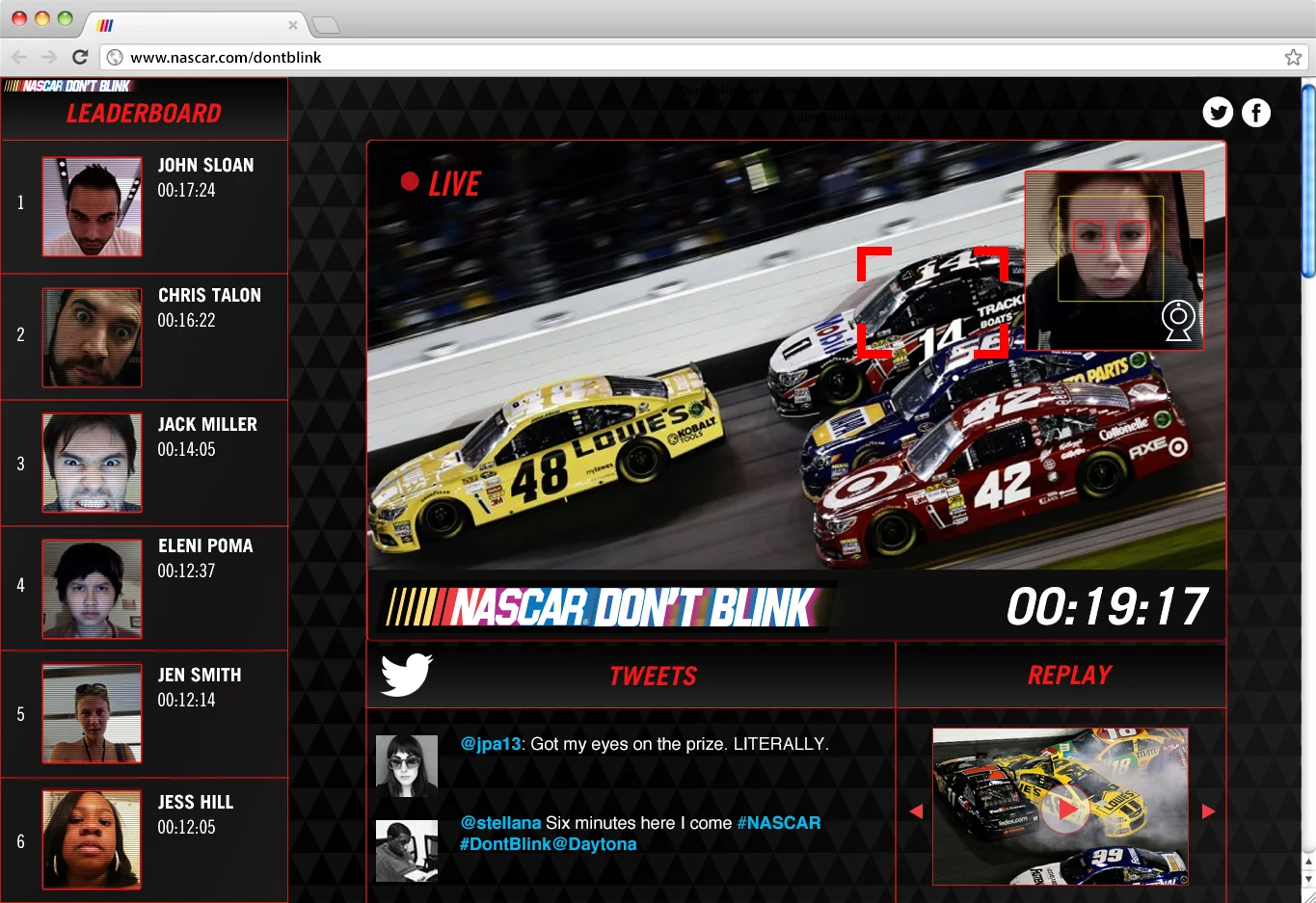
Task: Click the Twitter bird in Tweets header
Action: pyautogui.click(x=406, y=675)
